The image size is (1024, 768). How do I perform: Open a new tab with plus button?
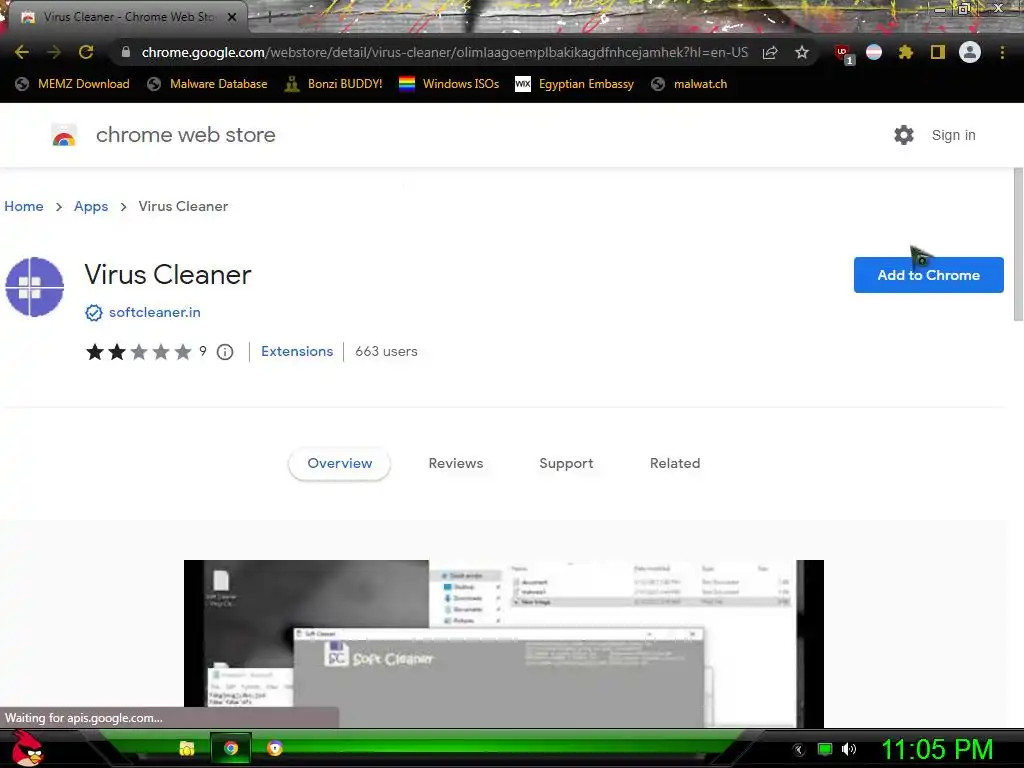269,17
